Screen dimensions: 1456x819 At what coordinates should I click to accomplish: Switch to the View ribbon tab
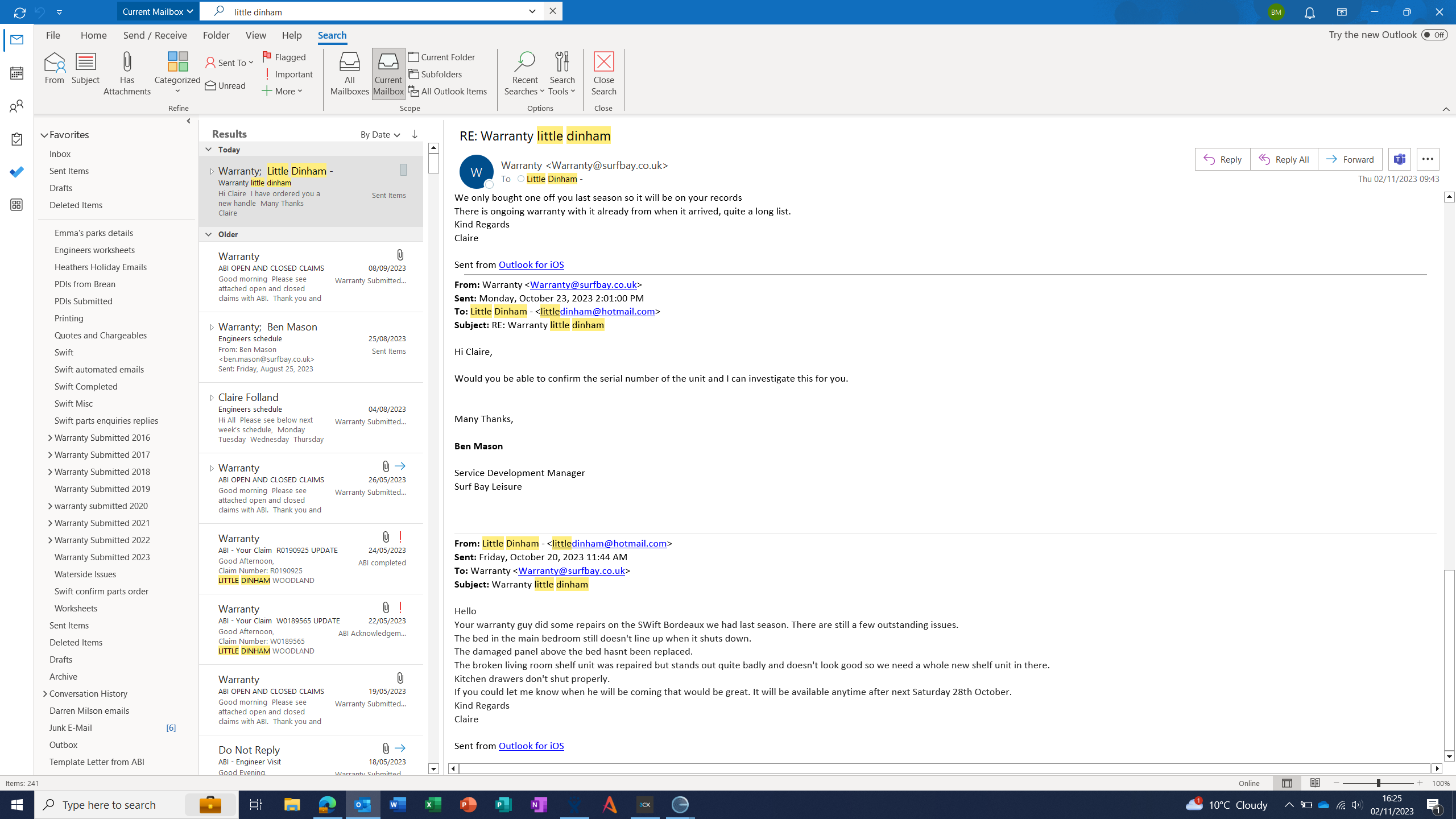pos(255,35)
